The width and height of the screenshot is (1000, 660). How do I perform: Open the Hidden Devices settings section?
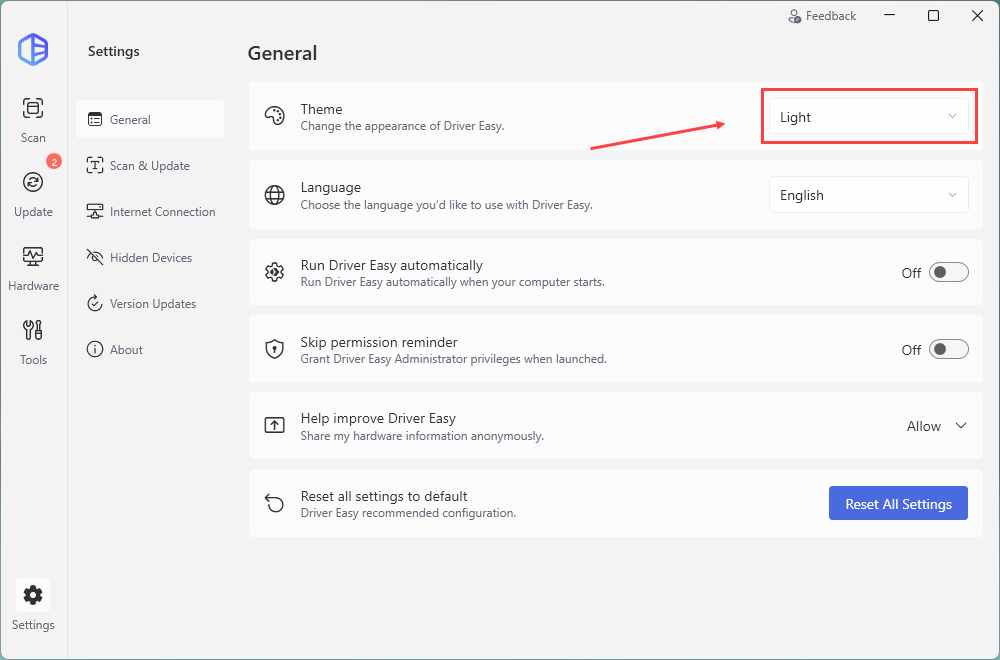click(x=150, y=258)
